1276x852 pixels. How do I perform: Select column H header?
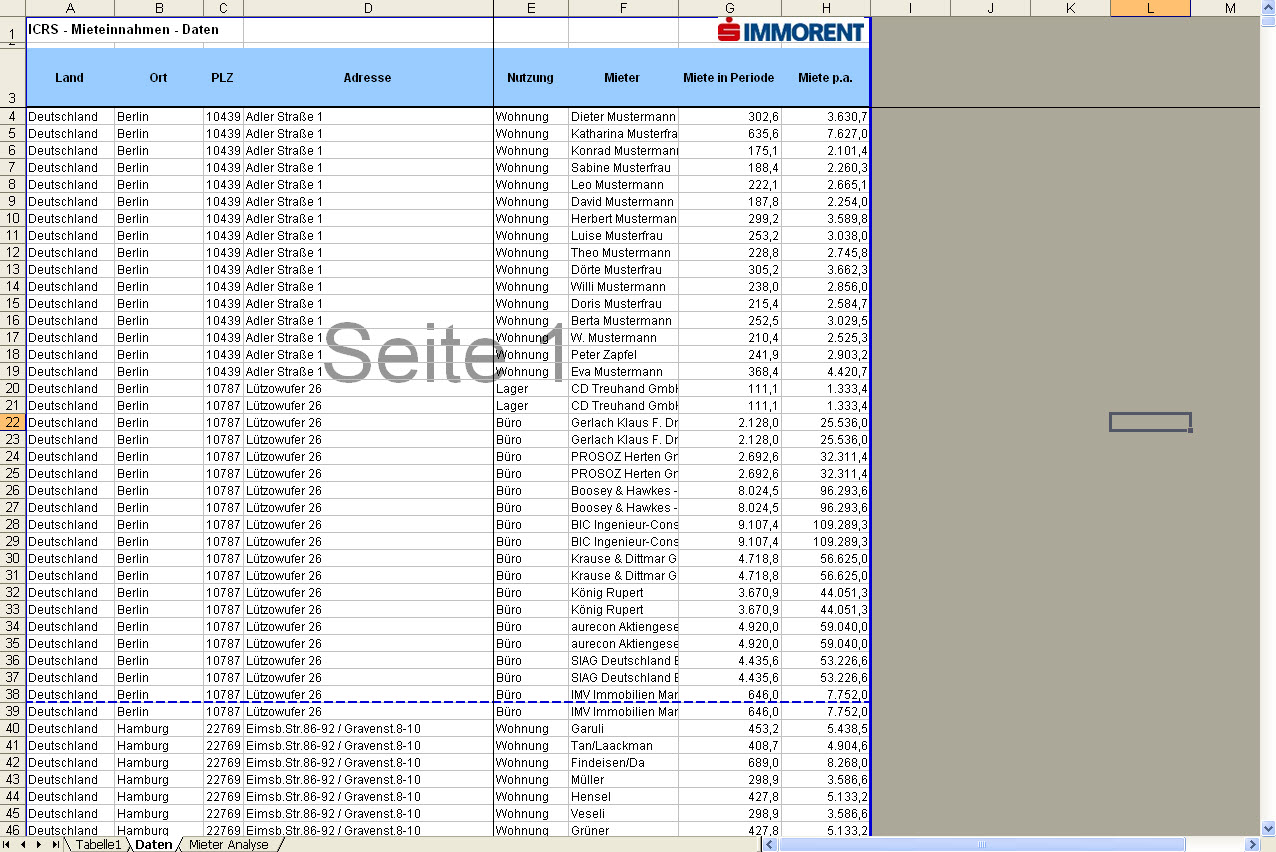pyautogui.click(x=826, y=8)
